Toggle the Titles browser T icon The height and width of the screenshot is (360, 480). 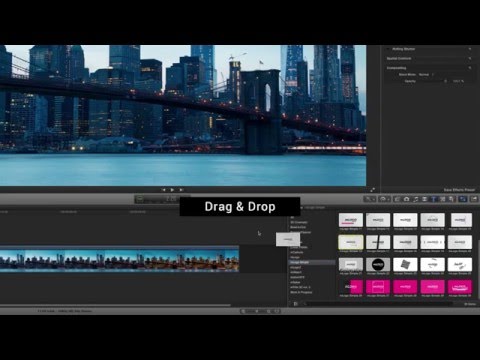tap(433, 199)
